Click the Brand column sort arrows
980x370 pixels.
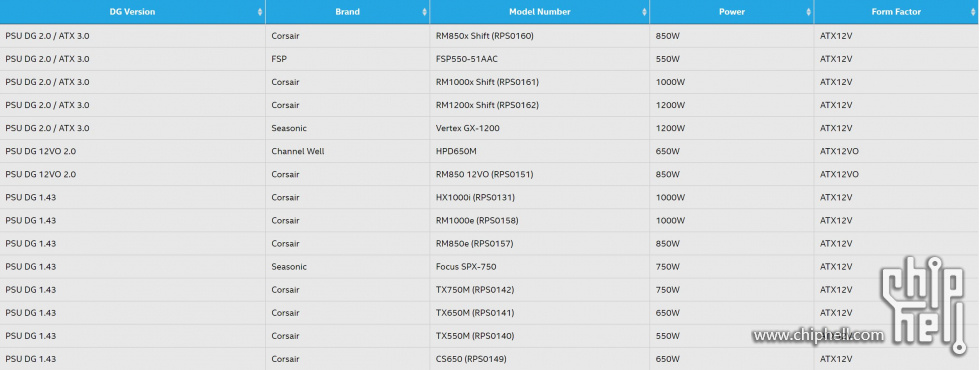pos(424,12)
